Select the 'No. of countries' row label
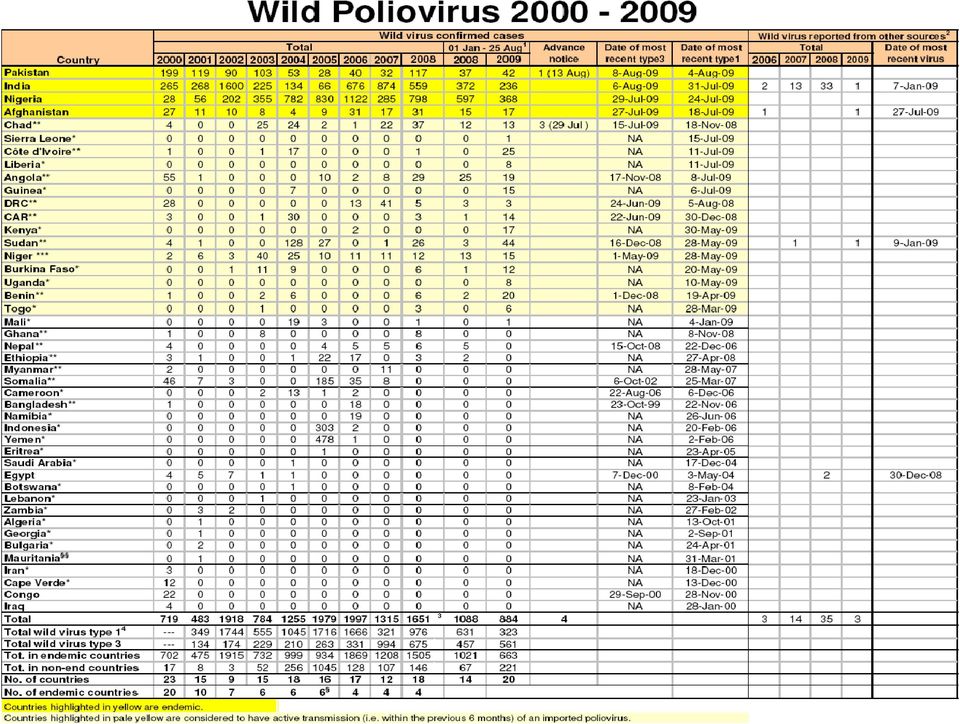 click(47, 679)
